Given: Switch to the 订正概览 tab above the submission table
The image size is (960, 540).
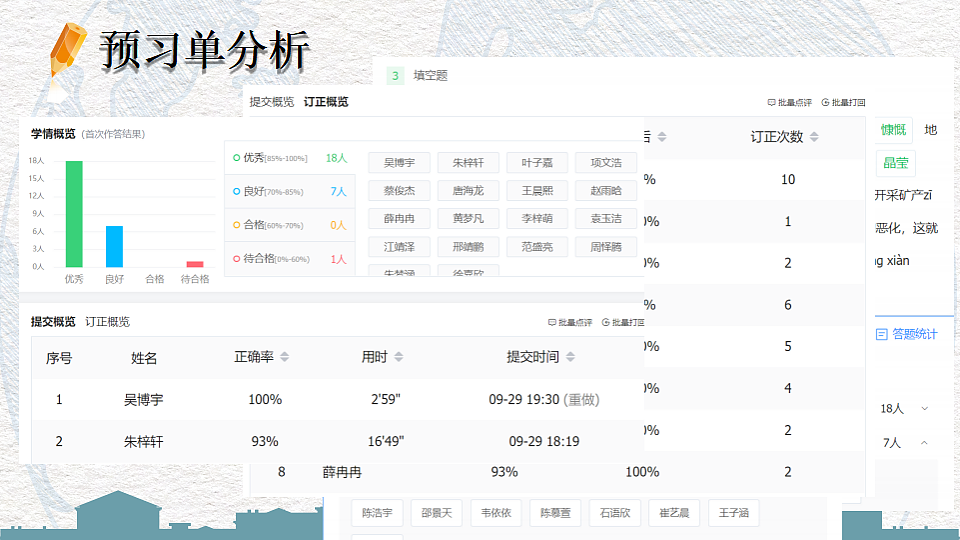Looking at the screenshot, I should [108, 321].
